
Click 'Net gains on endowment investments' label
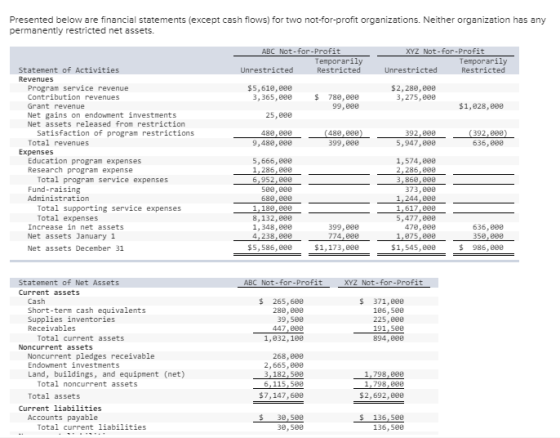pos(102,115)
